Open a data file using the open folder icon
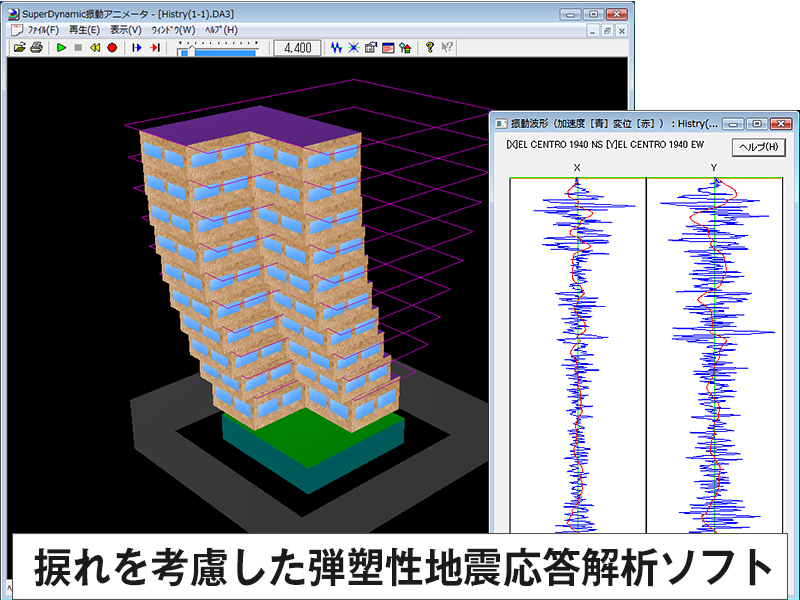 click(18, 48)
